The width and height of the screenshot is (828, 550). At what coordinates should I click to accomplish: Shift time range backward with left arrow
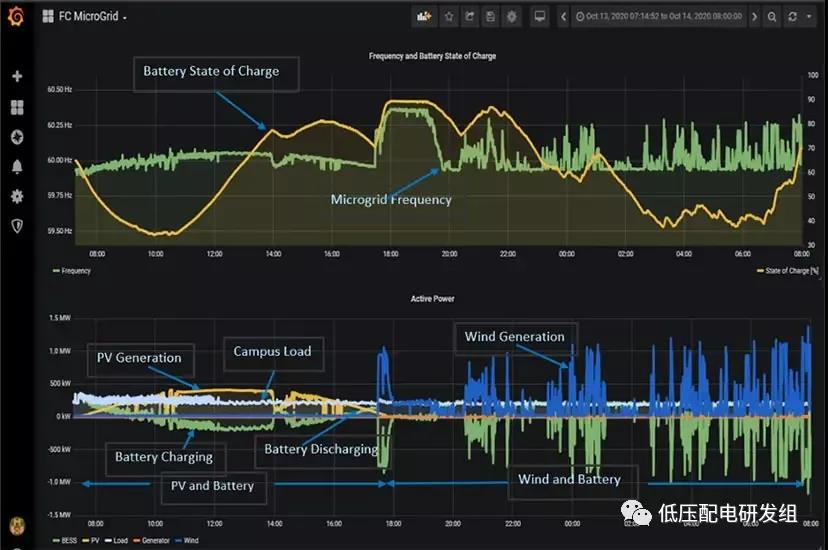click(565, 17)
